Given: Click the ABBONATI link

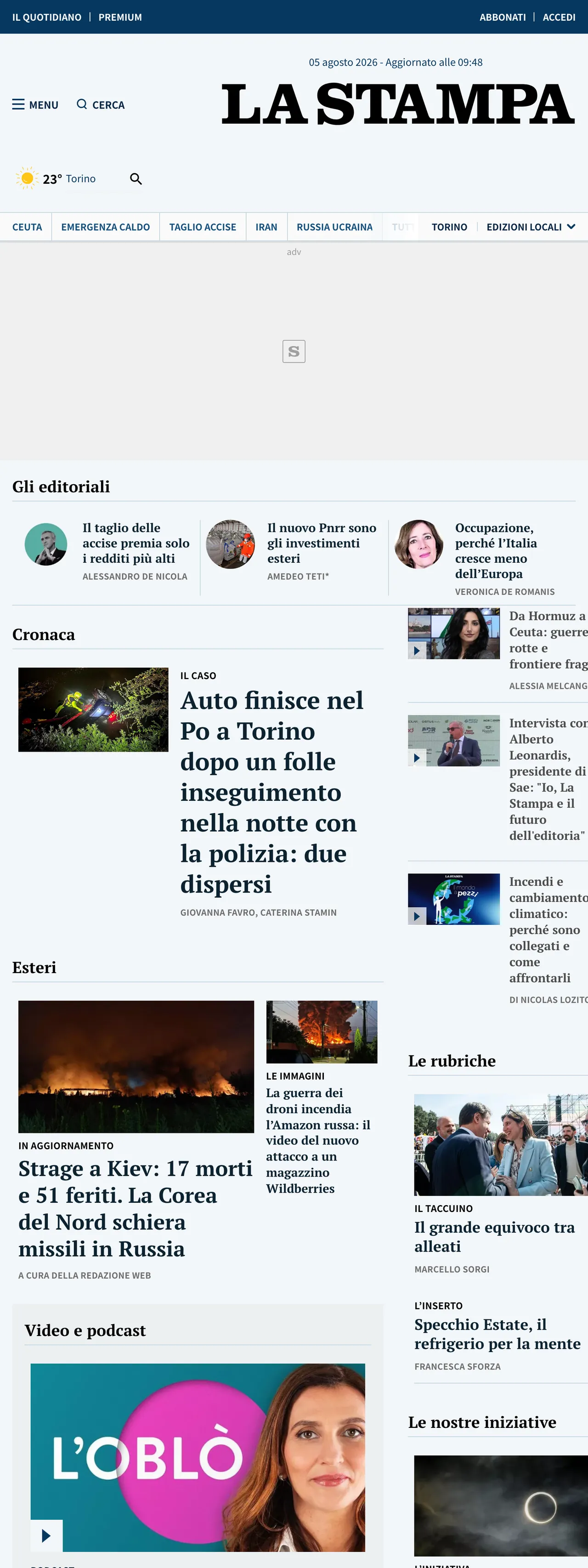Looking at the screenshot, I should pos(503,17).
